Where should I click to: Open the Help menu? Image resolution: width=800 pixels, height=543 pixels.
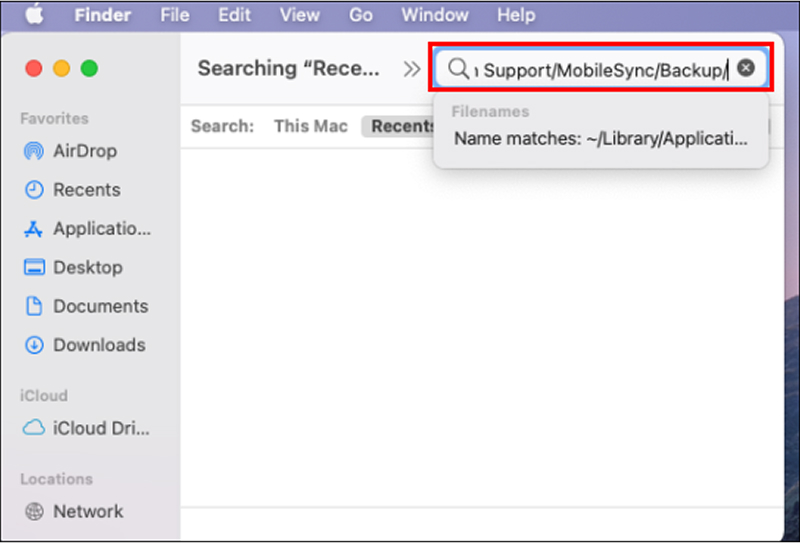tap(516, 15)
